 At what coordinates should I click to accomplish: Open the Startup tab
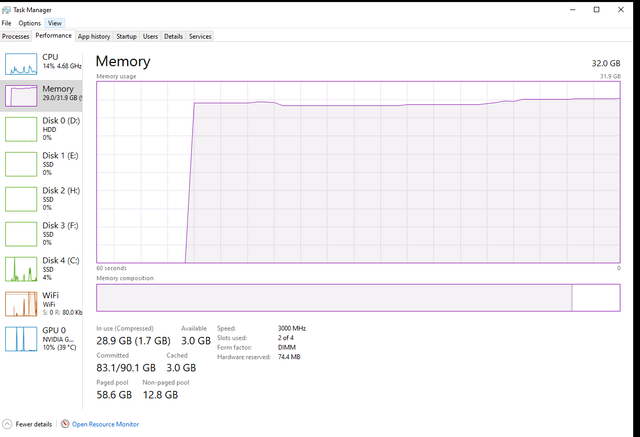[127, 36]
